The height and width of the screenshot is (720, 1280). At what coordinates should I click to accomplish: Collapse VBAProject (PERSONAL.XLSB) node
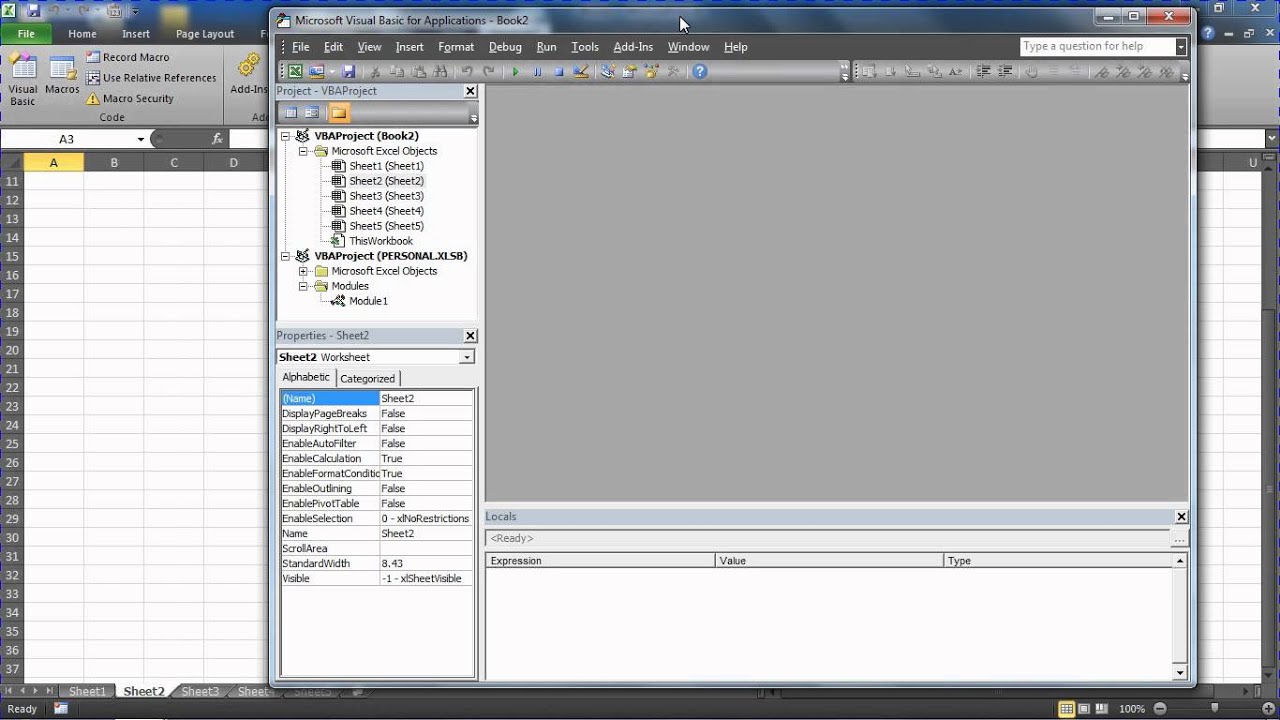(287, 256)
